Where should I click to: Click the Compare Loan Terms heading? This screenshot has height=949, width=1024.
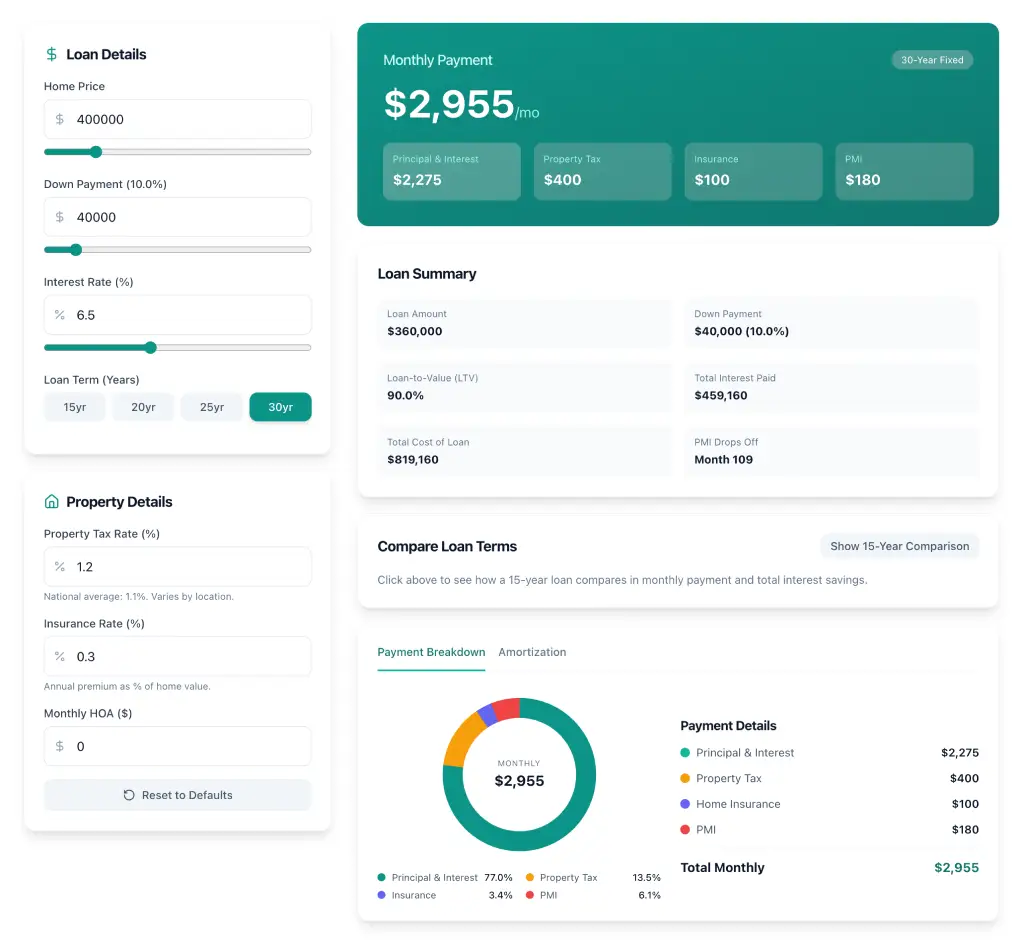click(447, 546)
